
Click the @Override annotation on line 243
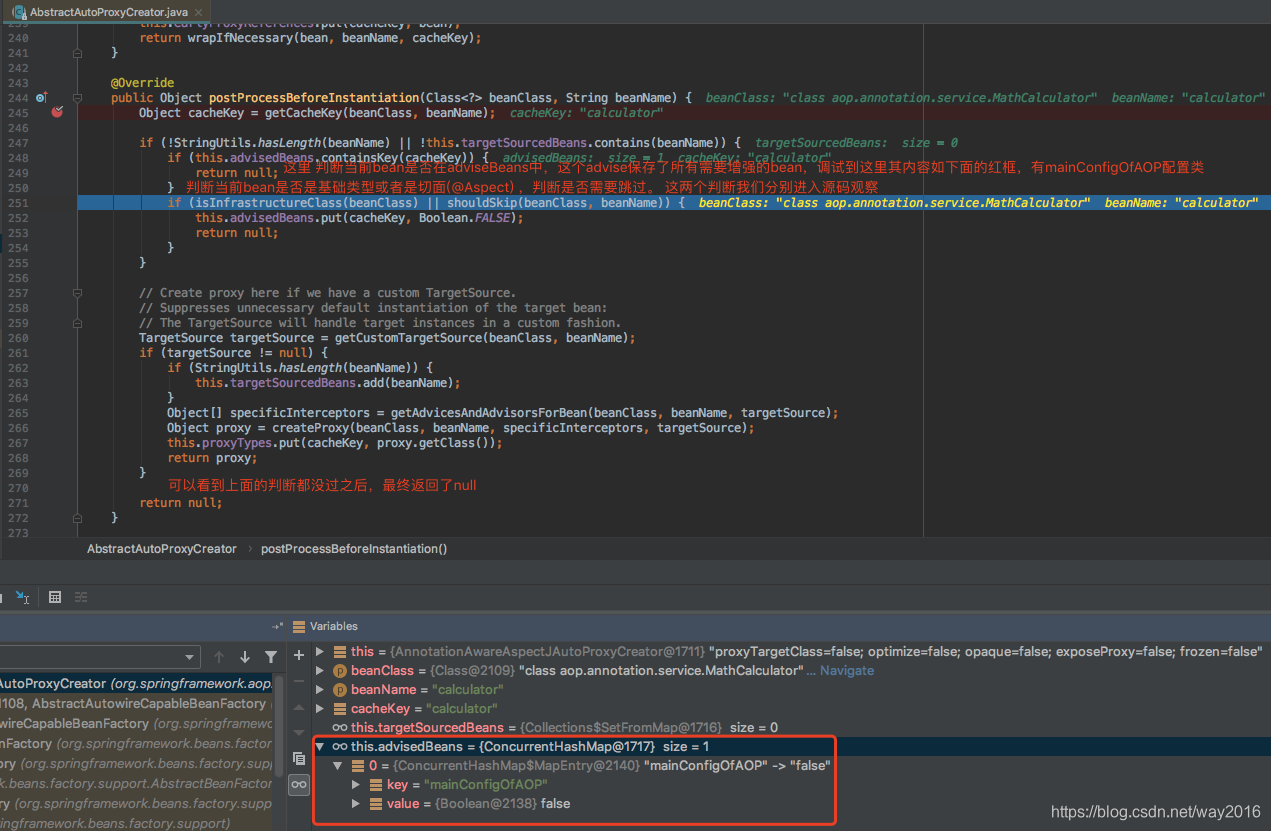pyautogui.click(x=143, y=82)
